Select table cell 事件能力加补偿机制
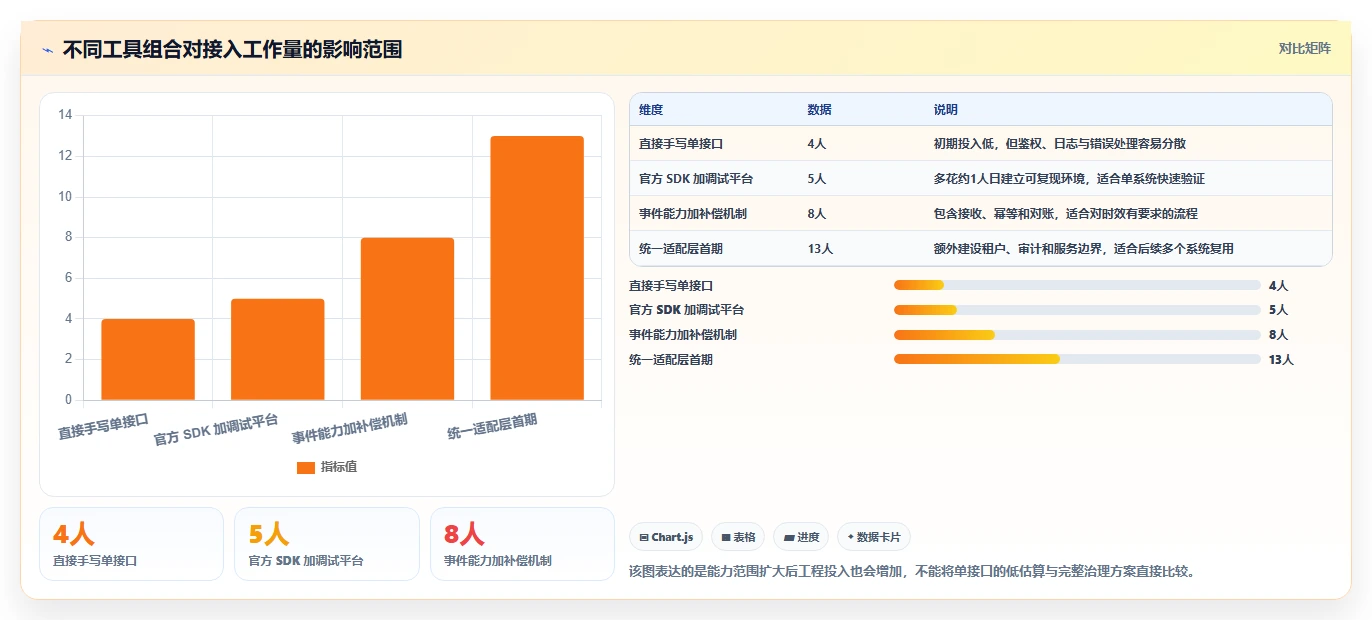This screenshot has width=1372, height=620. tap(693, 214)
